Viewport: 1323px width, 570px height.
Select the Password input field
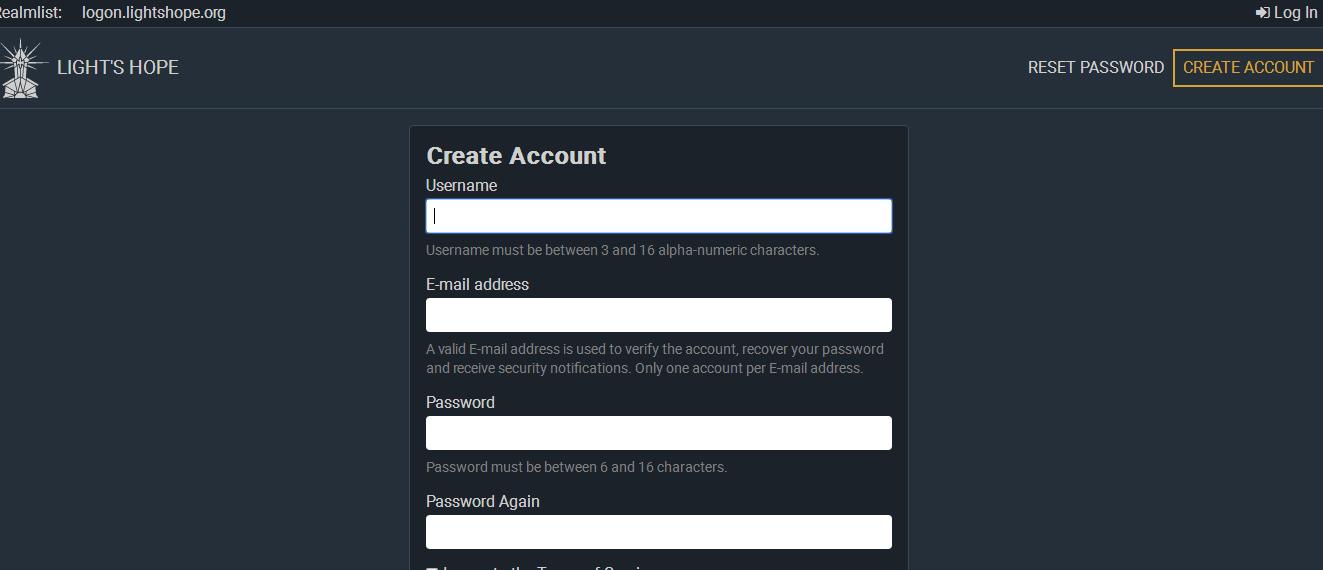(x=658, y=433)
